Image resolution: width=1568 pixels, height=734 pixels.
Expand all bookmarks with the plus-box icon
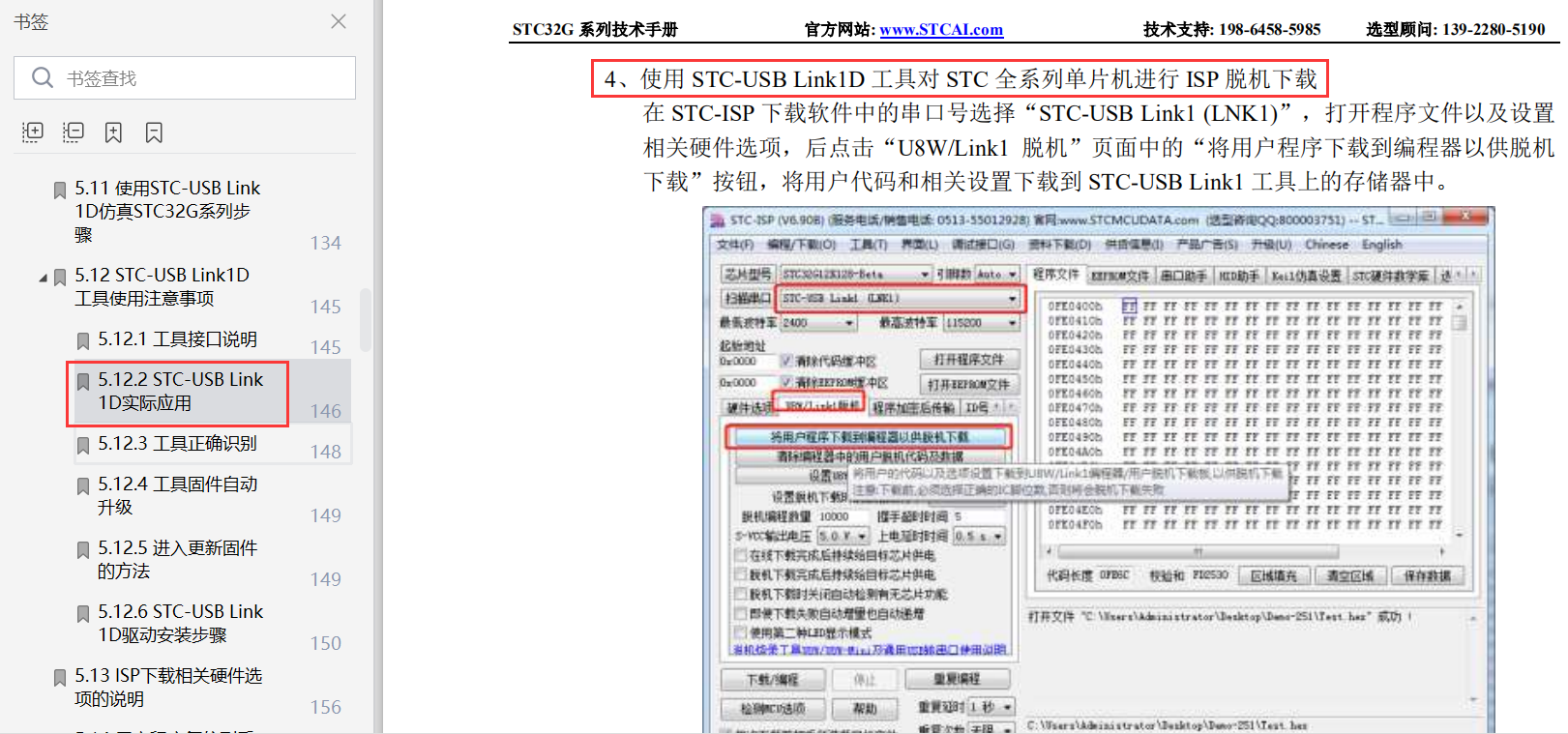coord(33,132)
